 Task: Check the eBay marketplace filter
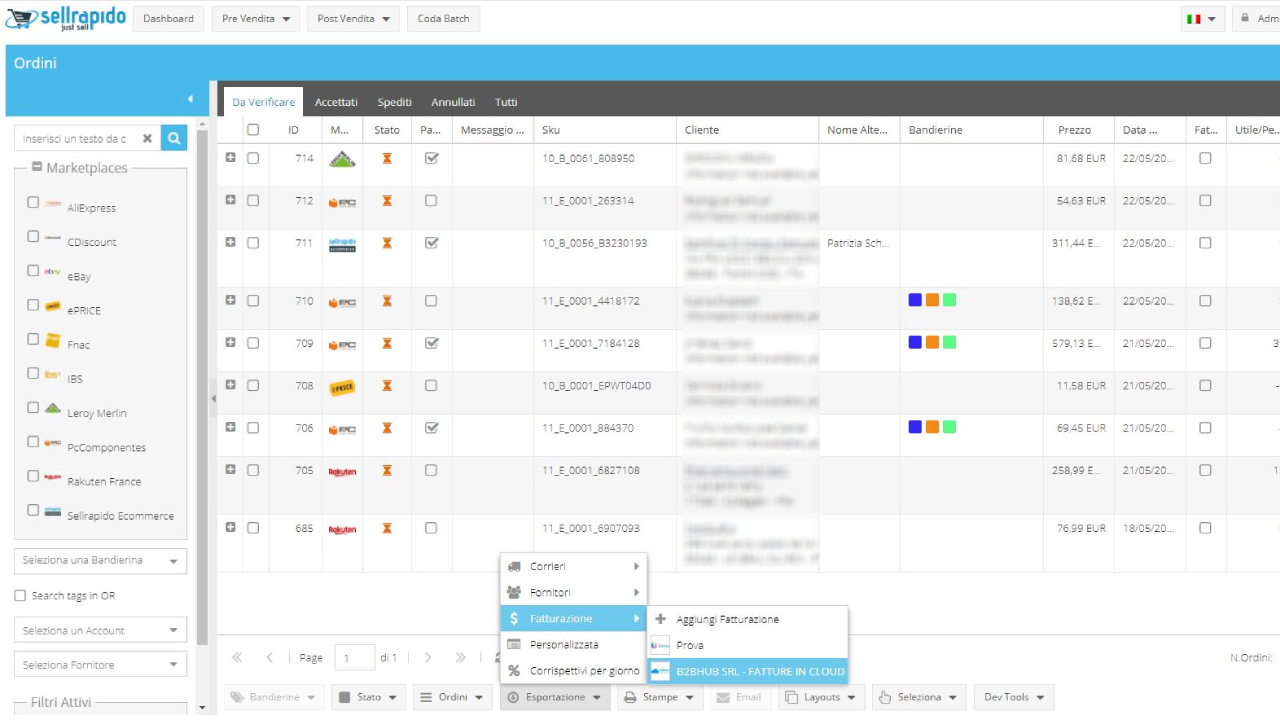coord(33,270)
